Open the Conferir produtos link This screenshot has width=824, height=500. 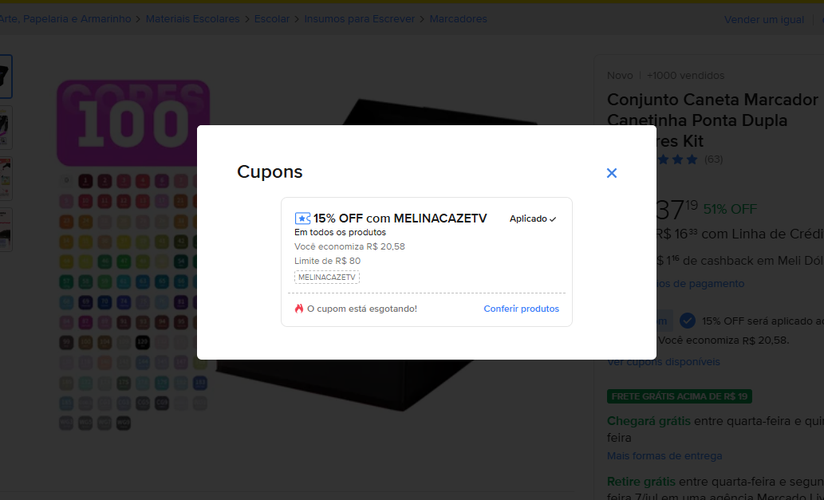pyautogui.click(x=521, y=309)
